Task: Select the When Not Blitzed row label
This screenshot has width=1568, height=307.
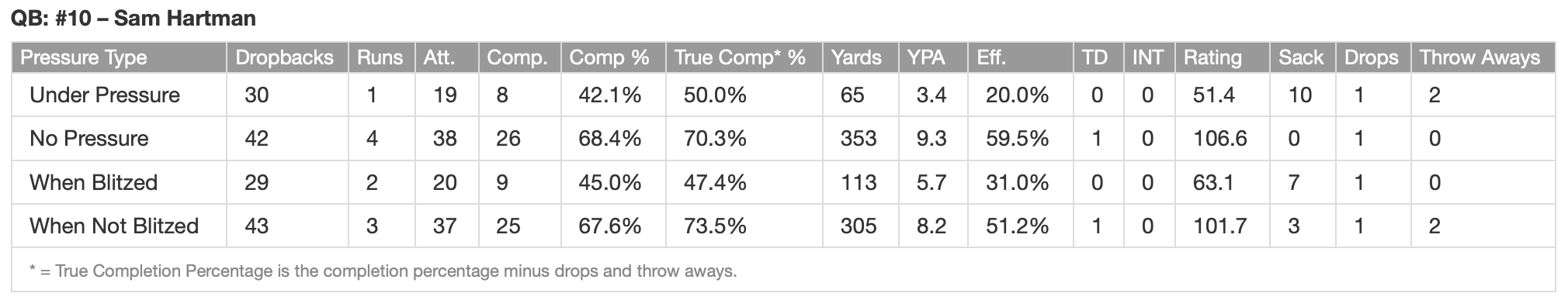Action: (x=114, y=226)
